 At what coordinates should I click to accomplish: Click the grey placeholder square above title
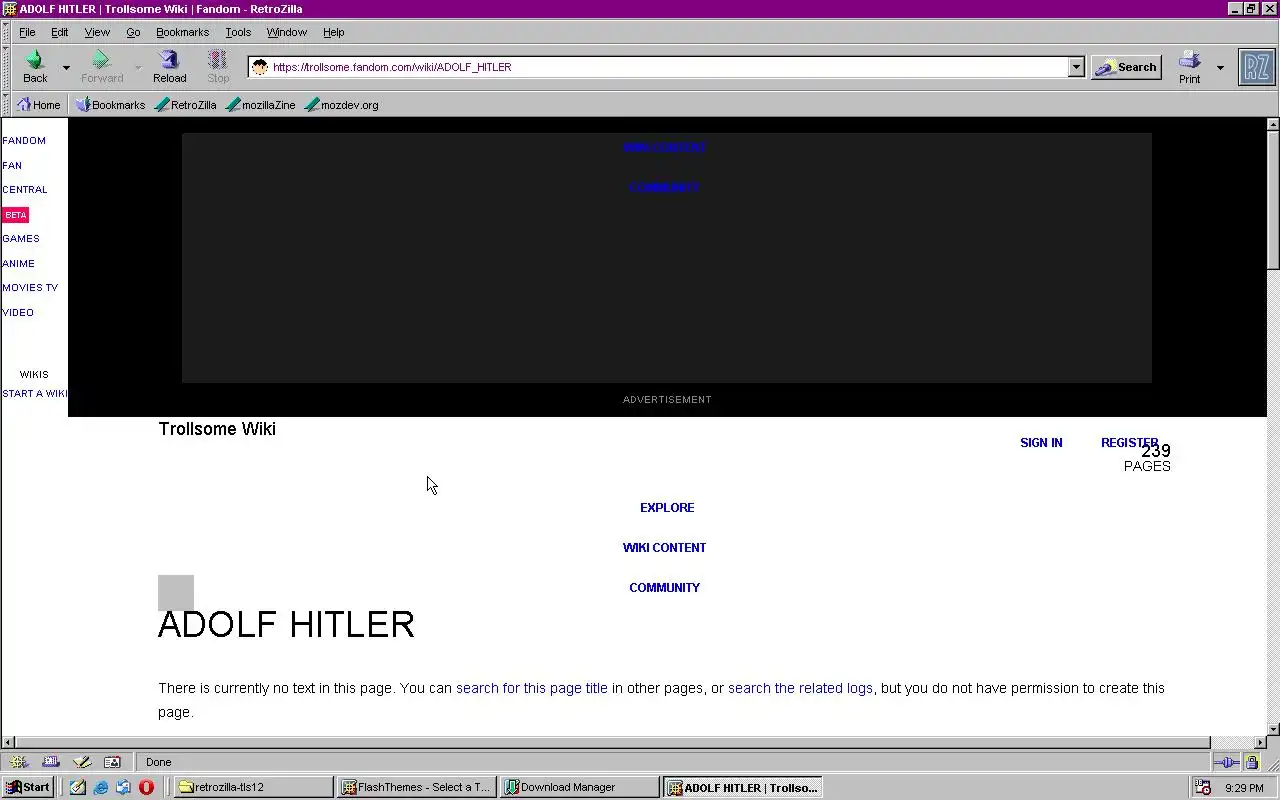tap(176, 593)
